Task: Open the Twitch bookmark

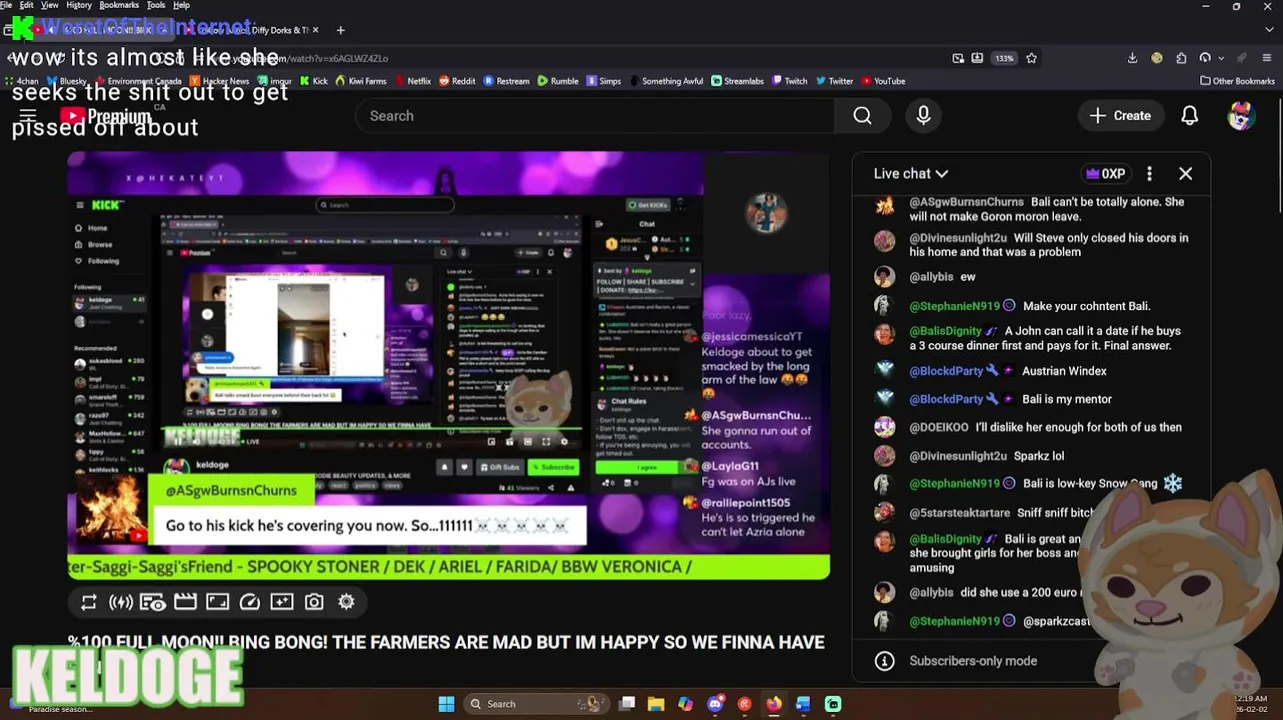Action: coord(789,81)
